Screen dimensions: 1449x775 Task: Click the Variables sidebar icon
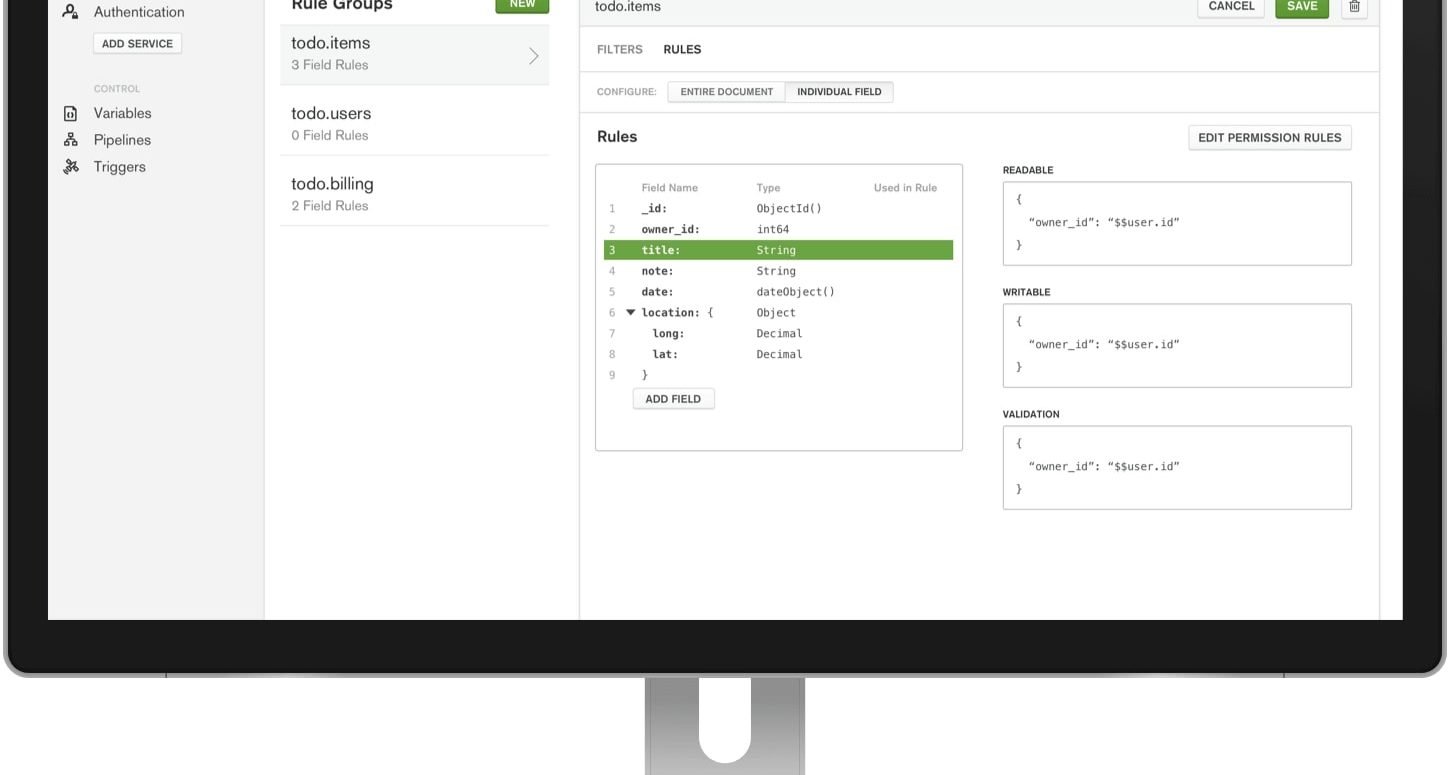click(70, 114)
